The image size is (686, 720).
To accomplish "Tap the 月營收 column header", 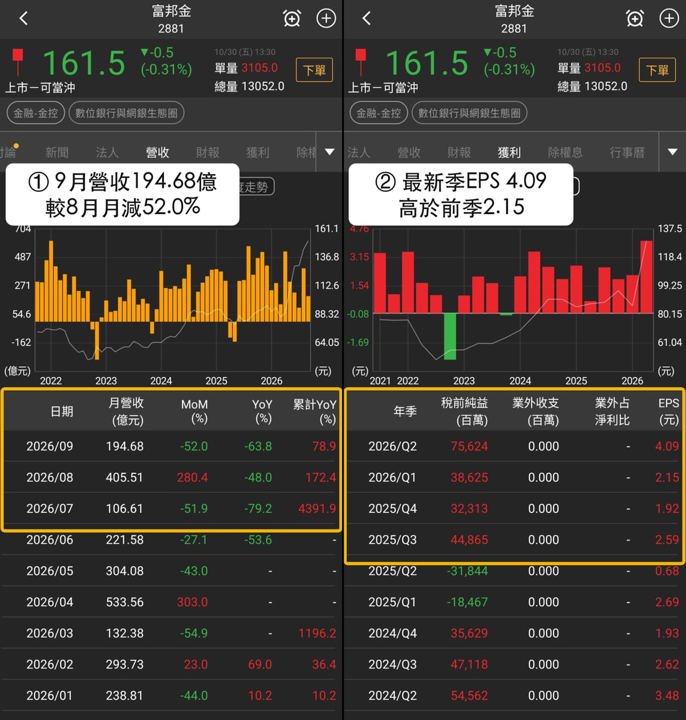I will pos(126,411).
